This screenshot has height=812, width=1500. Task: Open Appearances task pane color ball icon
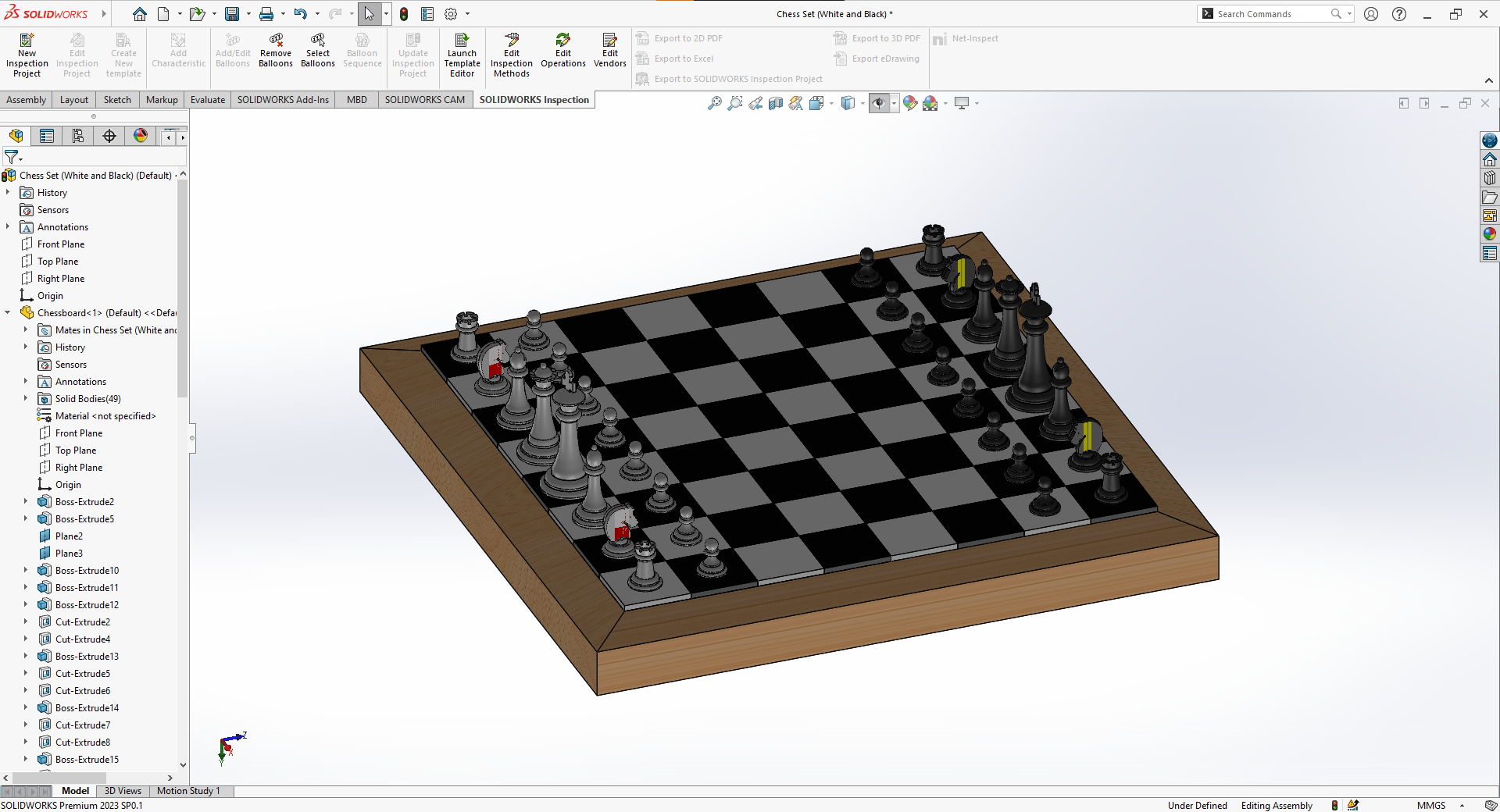[x=1490, y=234]
